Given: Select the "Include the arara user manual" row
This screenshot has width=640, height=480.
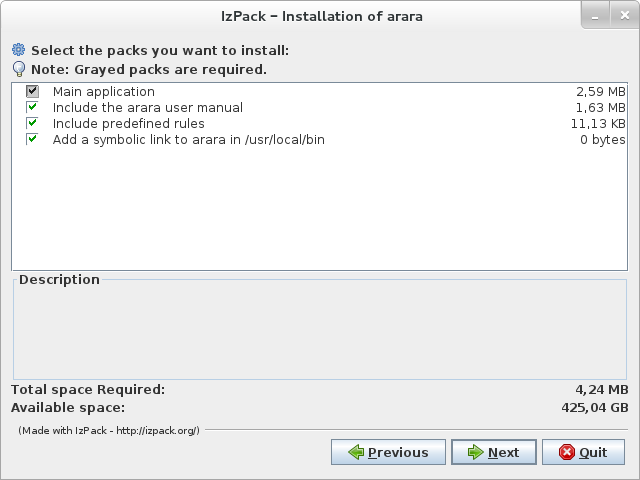Looking at the screenshot, I should click(147, 108).
